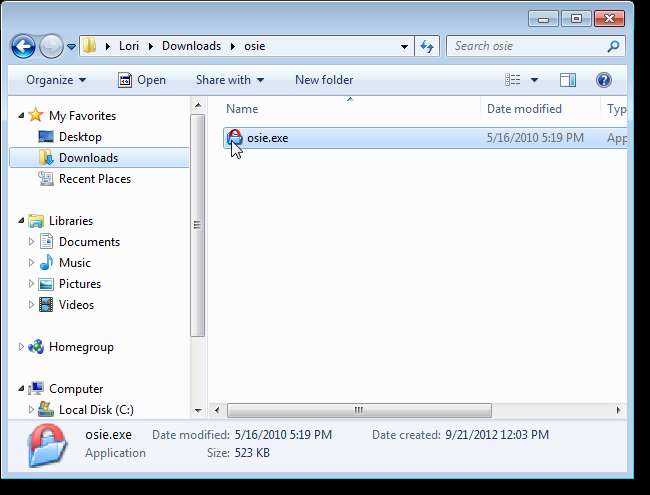Expand the arrow before osie breadcrumb
Screen dimensions: 650x495
click(x=233, y=46)
